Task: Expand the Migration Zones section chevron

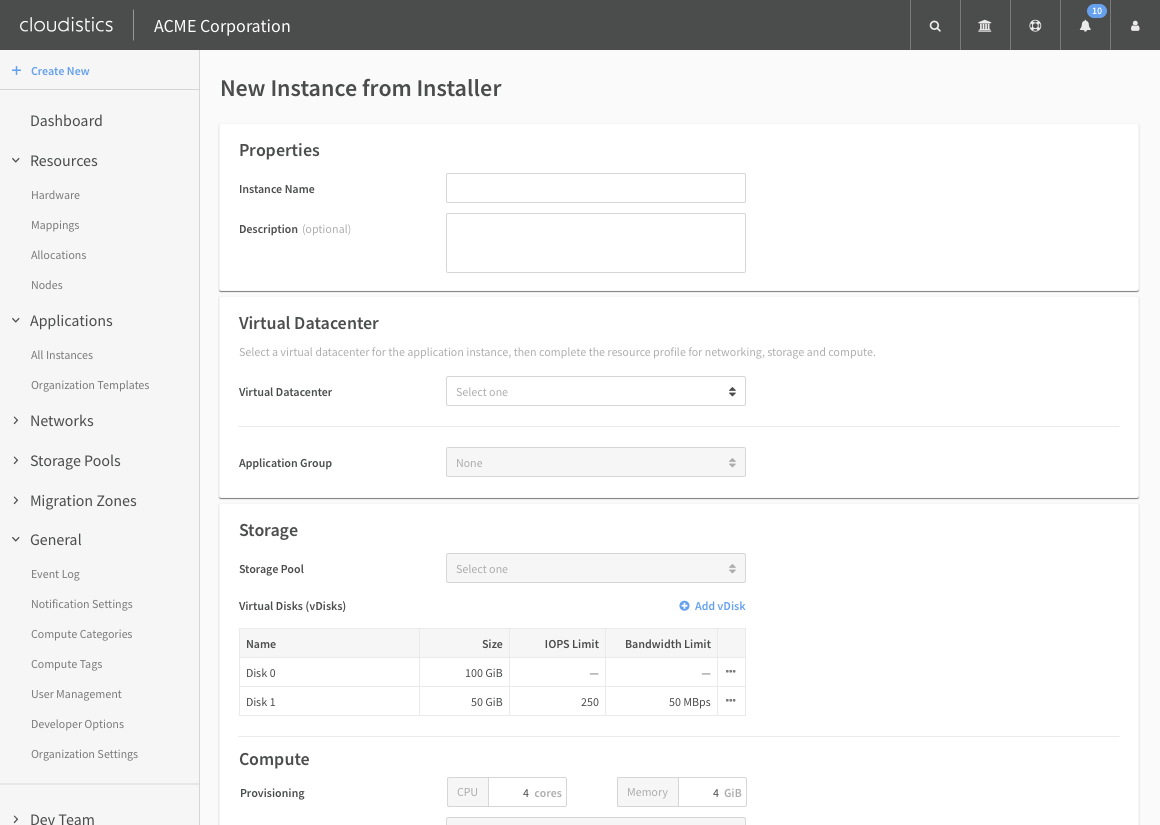Action: pos(16,500)
